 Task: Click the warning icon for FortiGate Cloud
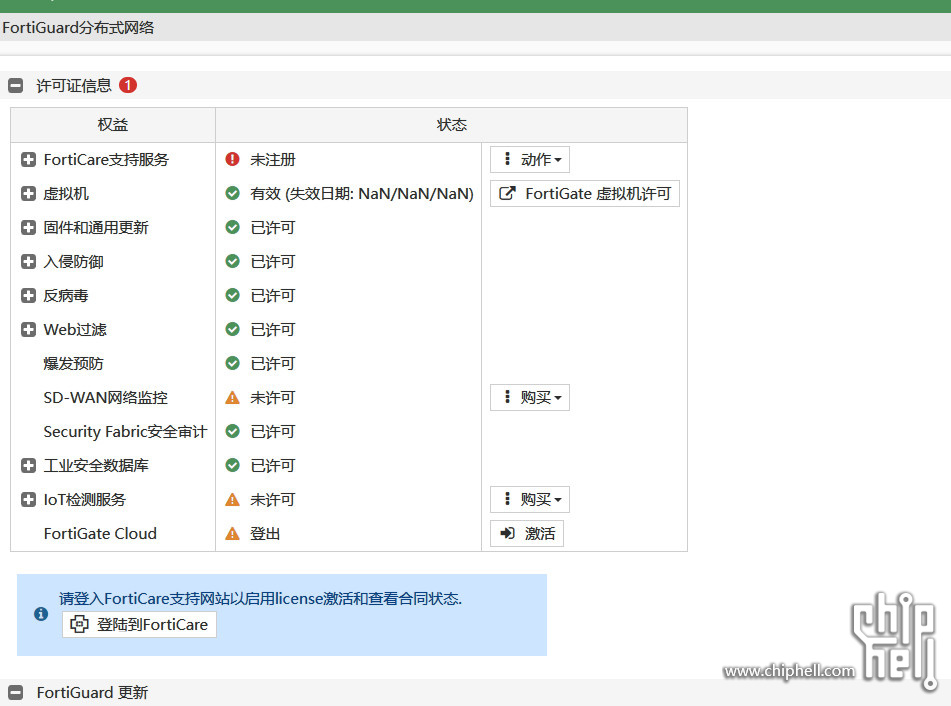(232, 533)
